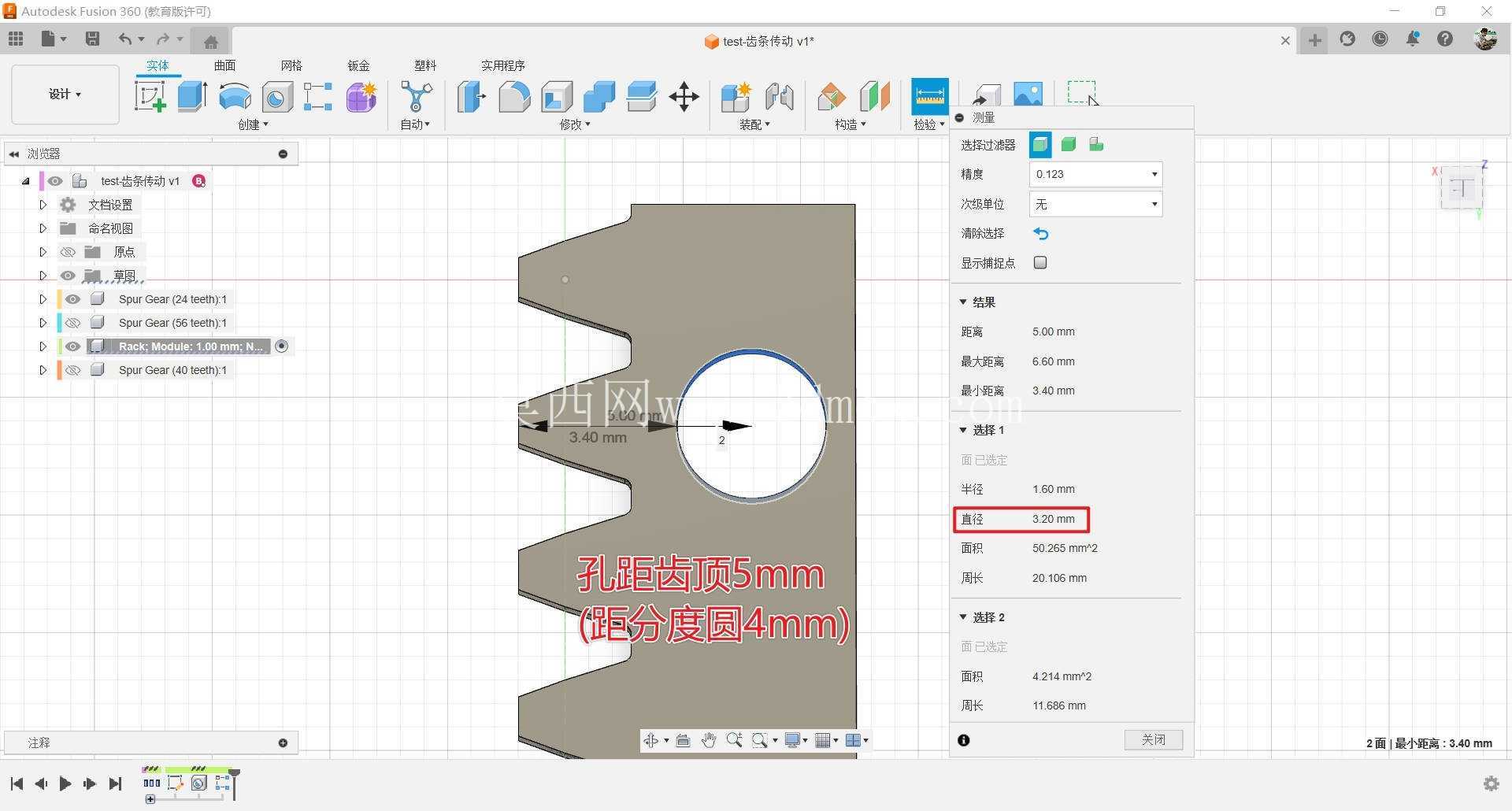
Task: Click the Help question mark icon
Action: click(x=1445, y=39)
